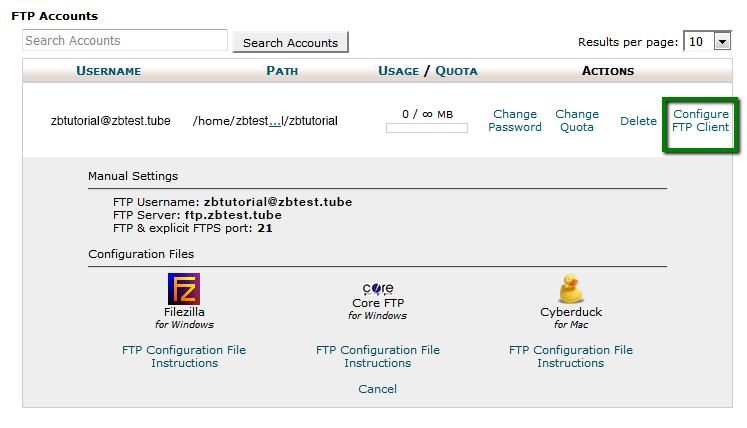
Task: Click the disk usage quota bar
Action: coord(427,128)
